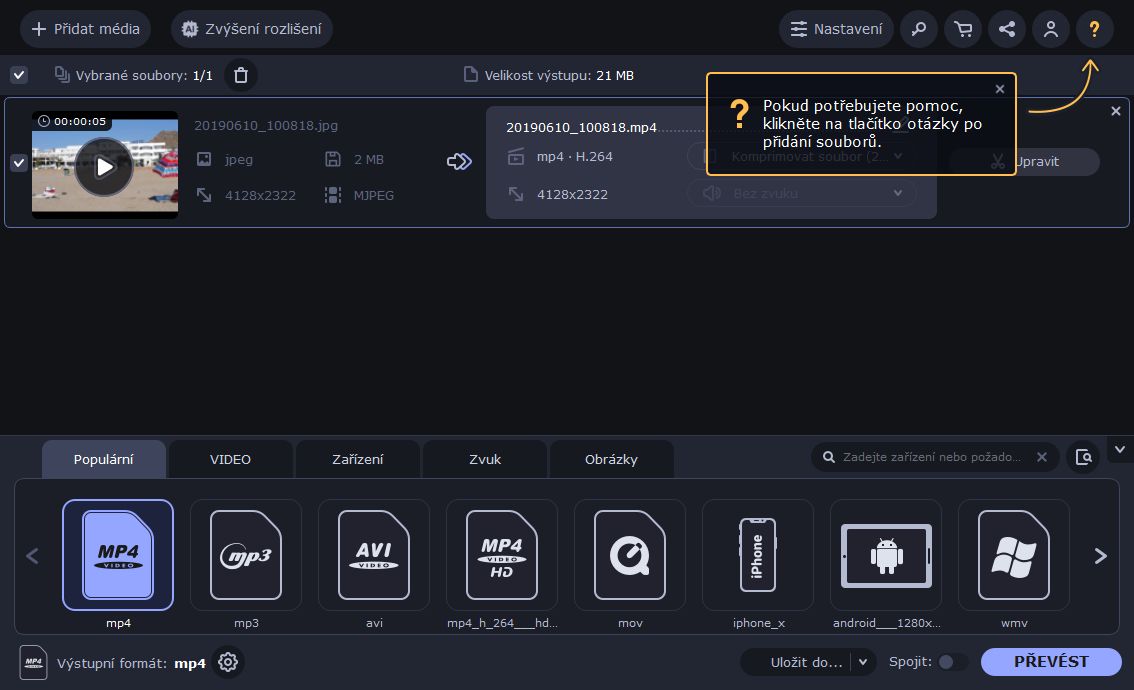Collapse the format panel with chevron
1134x690 pixels.
pyautogui.click(x=1120, y=449)
